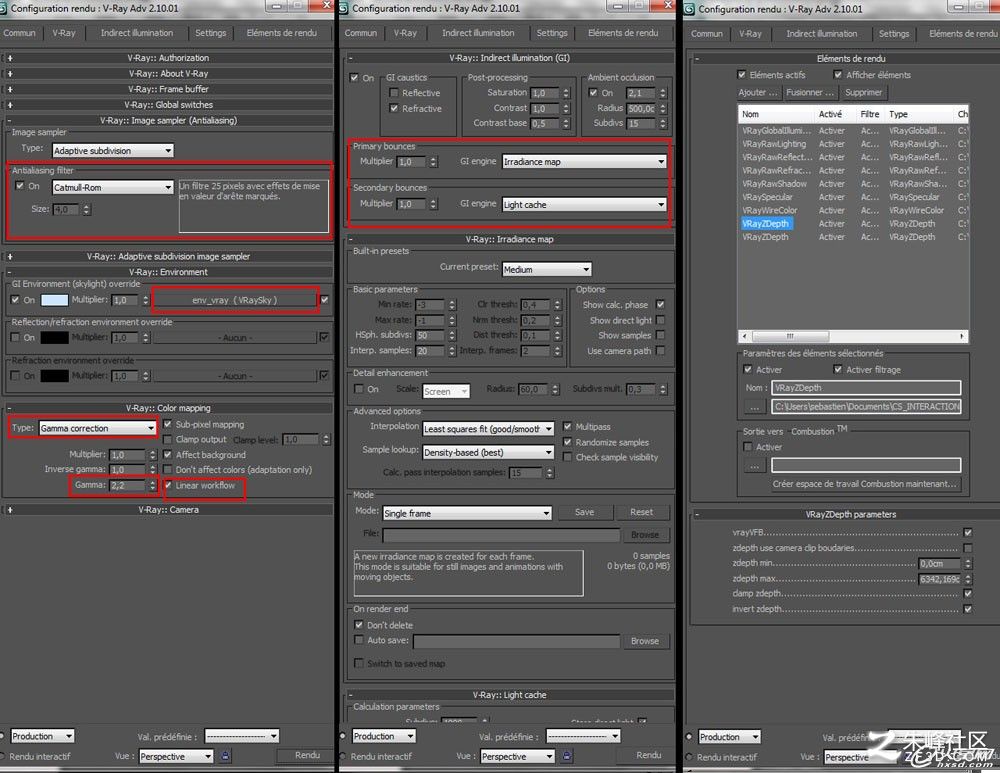Click the zdepth max value field
The height and width of the screenshot is (773, 1000).
939,578
